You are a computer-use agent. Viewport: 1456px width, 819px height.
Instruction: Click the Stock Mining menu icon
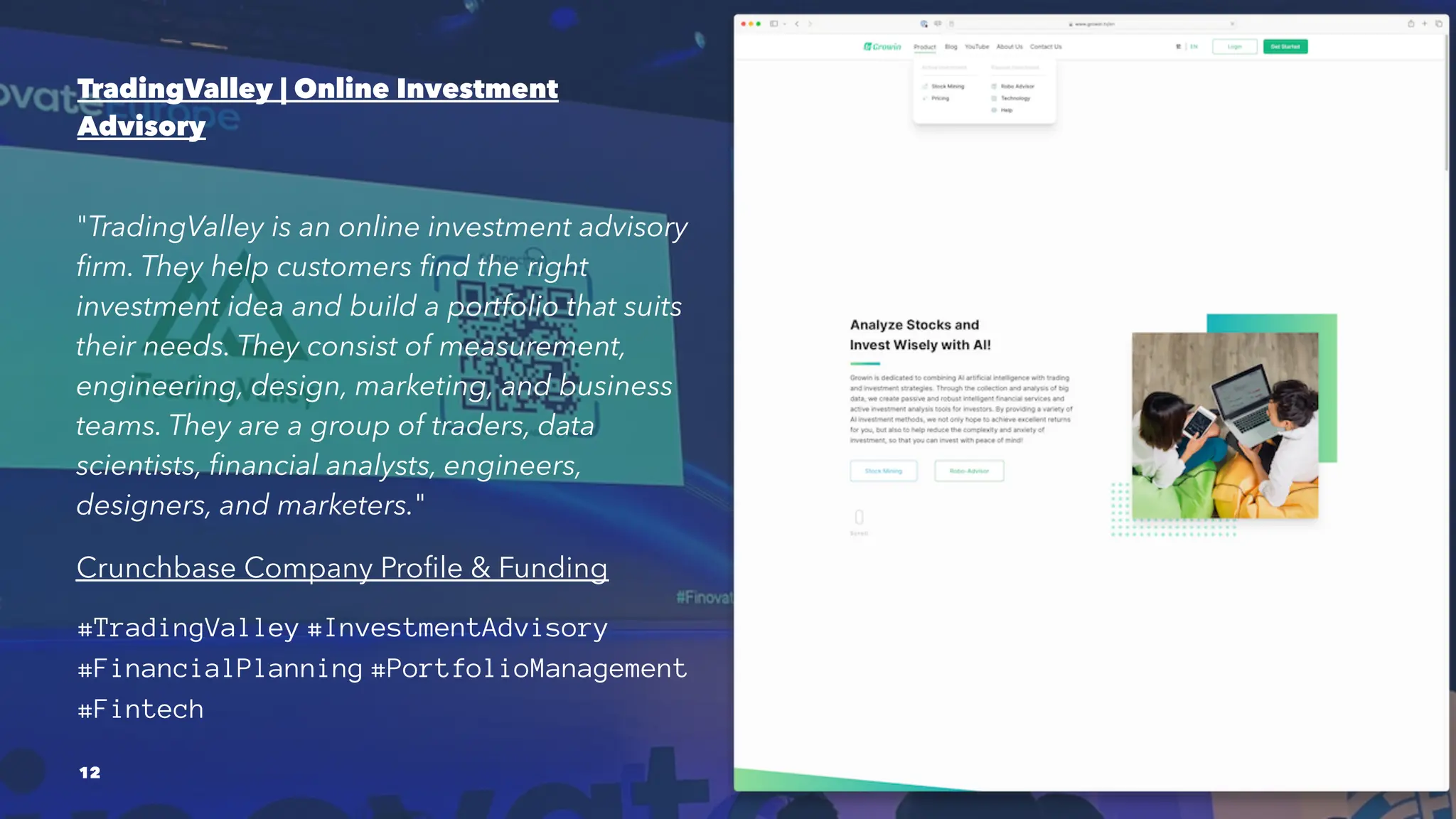925,86
